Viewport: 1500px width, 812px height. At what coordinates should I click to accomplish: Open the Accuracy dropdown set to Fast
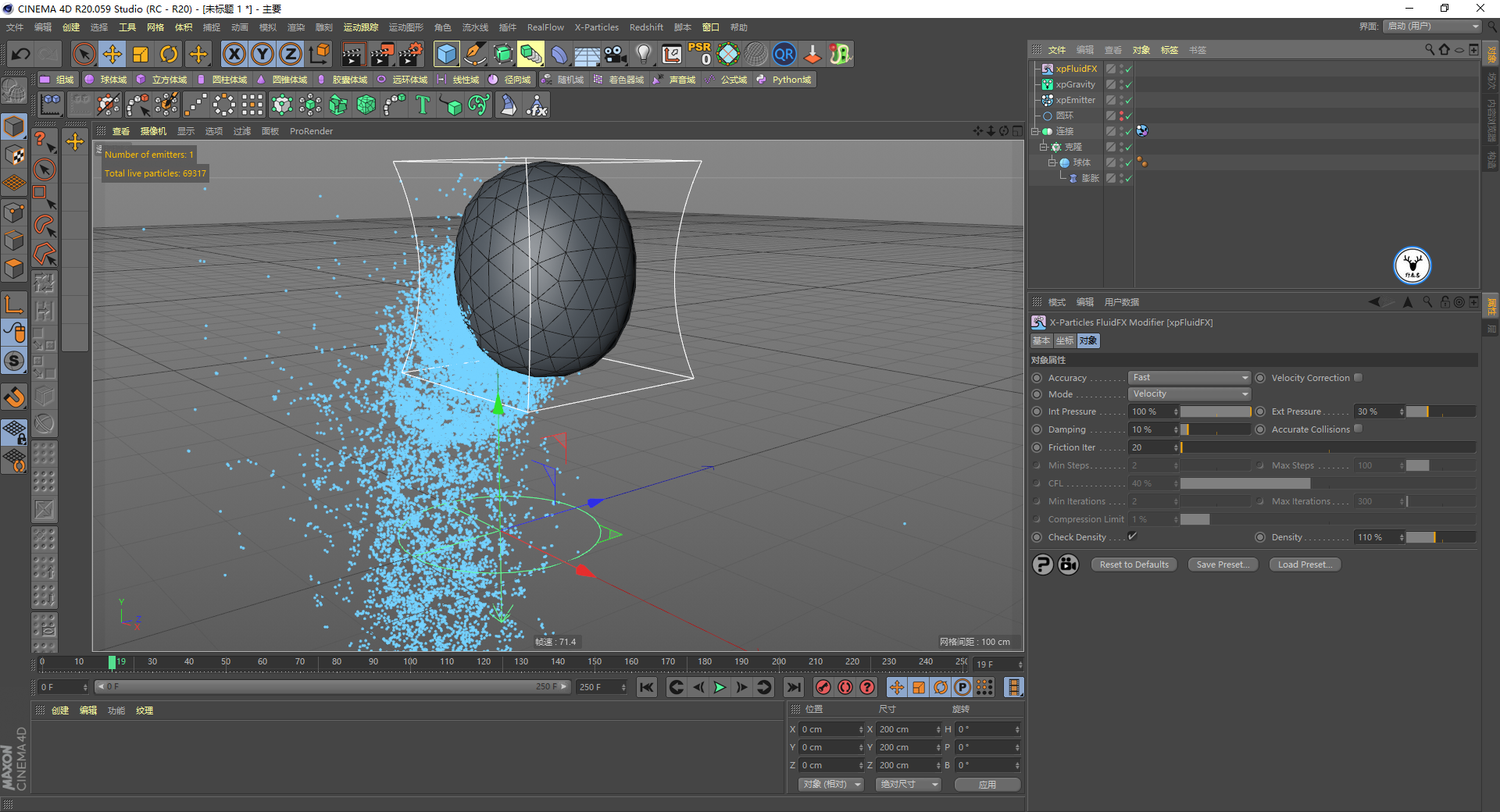pos(1189,378)
